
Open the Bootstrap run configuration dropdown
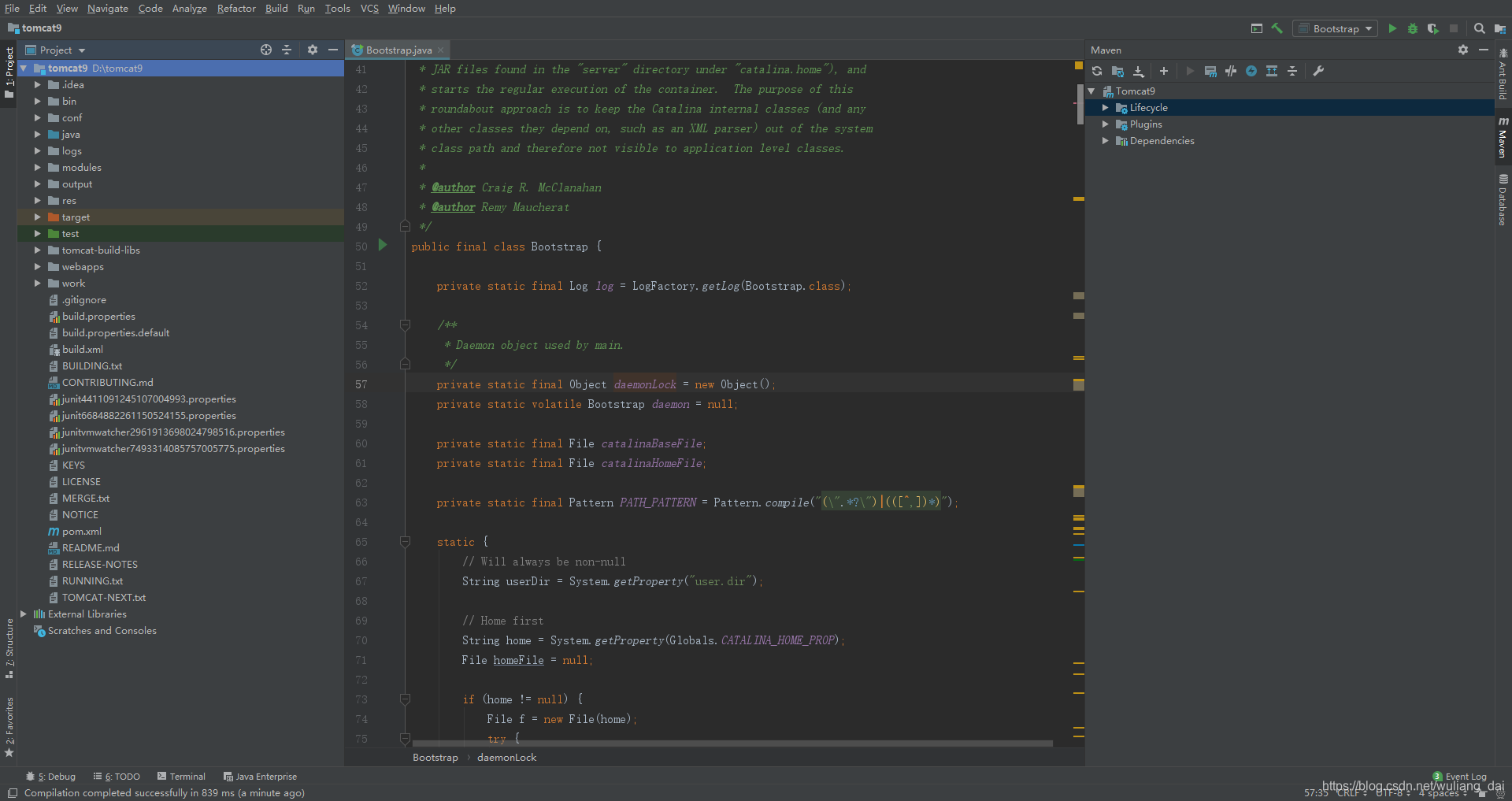click(1336, 28)
